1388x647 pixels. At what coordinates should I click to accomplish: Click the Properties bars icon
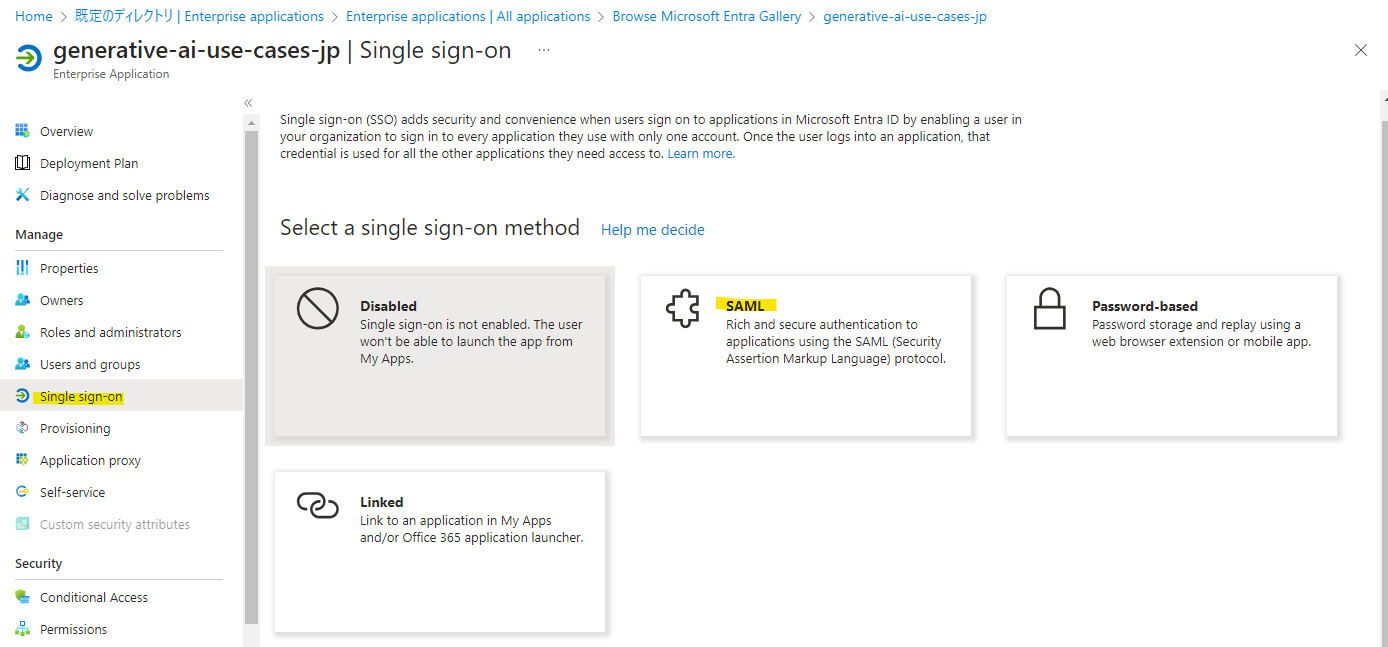23,268
